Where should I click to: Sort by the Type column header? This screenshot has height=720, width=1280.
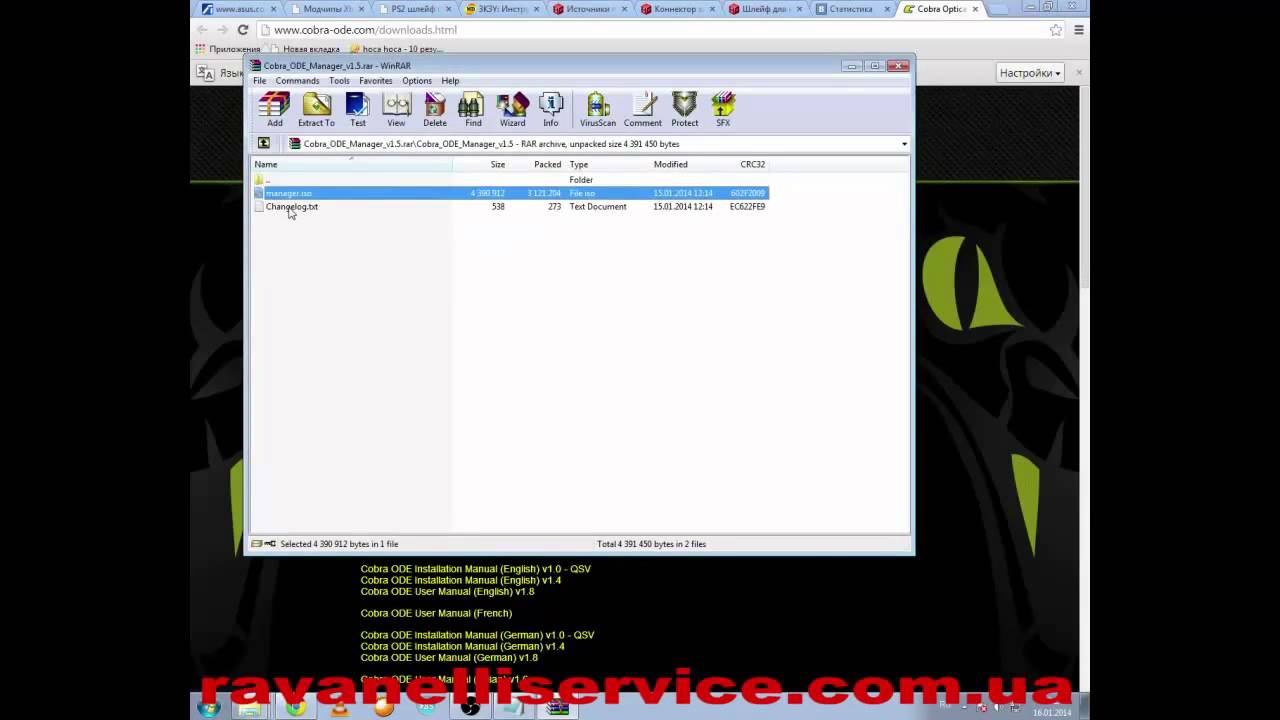[x=607, y=164]
